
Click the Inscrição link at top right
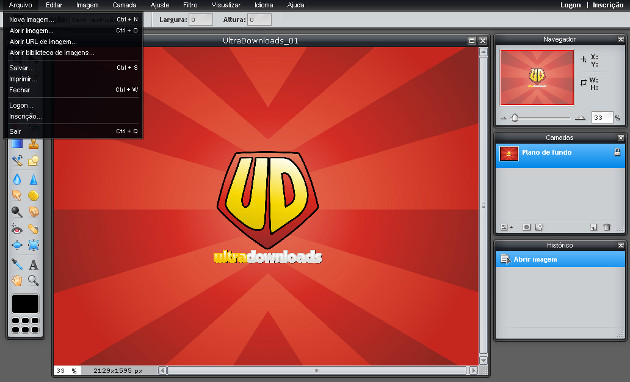[608, 5]
